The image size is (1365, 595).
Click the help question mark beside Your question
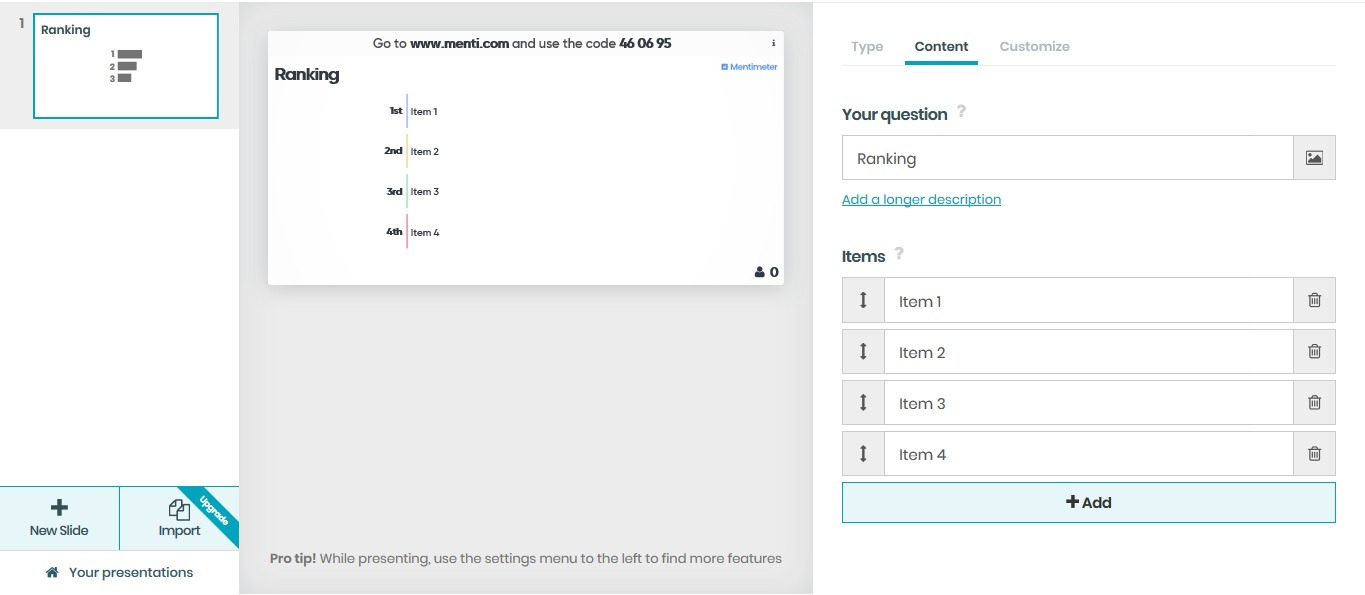coord(962,112)
